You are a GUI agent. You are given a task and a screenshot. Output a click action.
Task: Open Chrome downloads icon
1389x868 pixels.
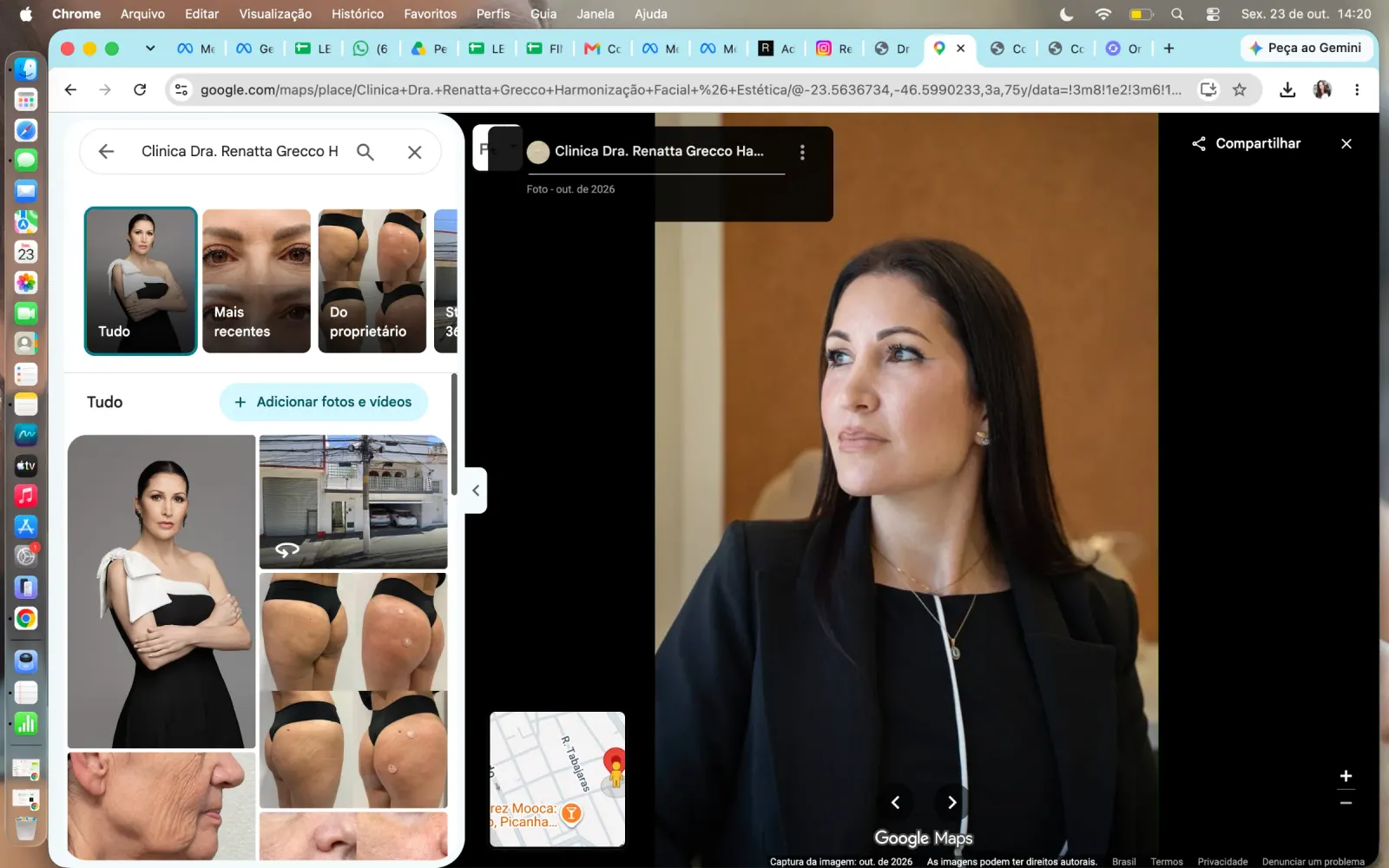coord(1287,89)
